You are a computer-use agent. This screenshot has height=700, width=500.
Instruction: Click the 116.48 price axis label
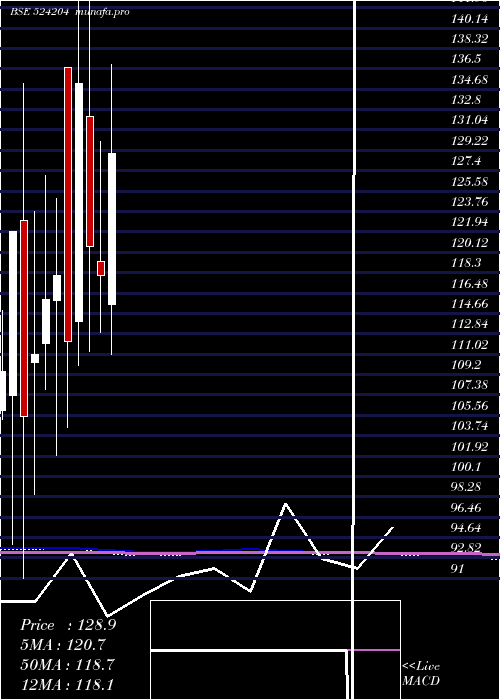pos(470,283)
